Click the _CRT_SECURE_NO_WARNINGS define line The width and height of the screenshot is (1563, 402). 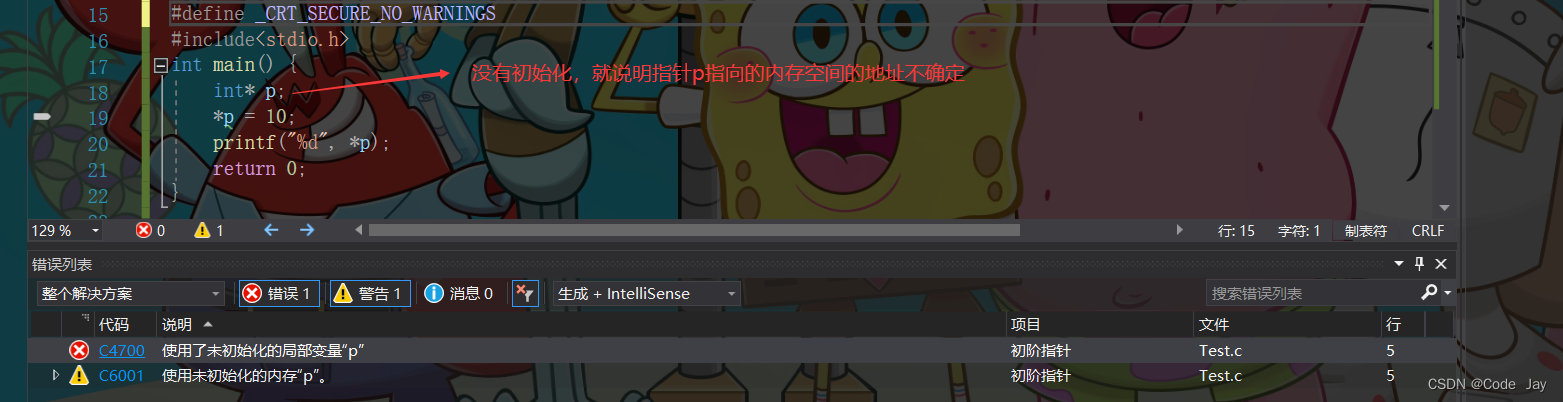tap(333, 14)
